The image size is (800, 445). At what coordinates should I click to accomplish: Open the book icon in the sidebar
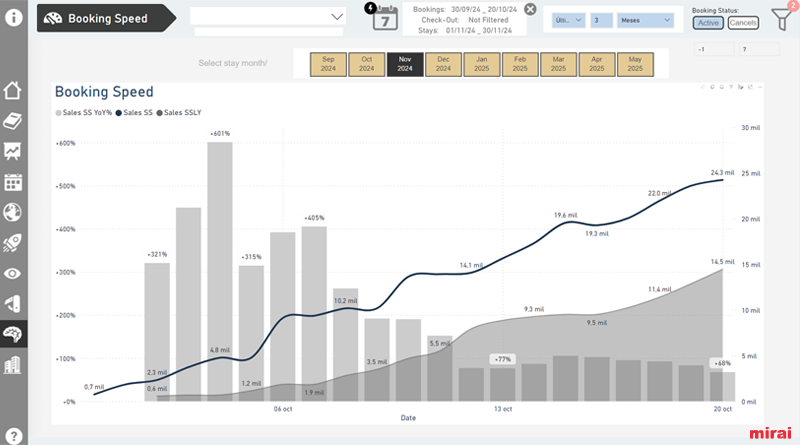(13, 121)
